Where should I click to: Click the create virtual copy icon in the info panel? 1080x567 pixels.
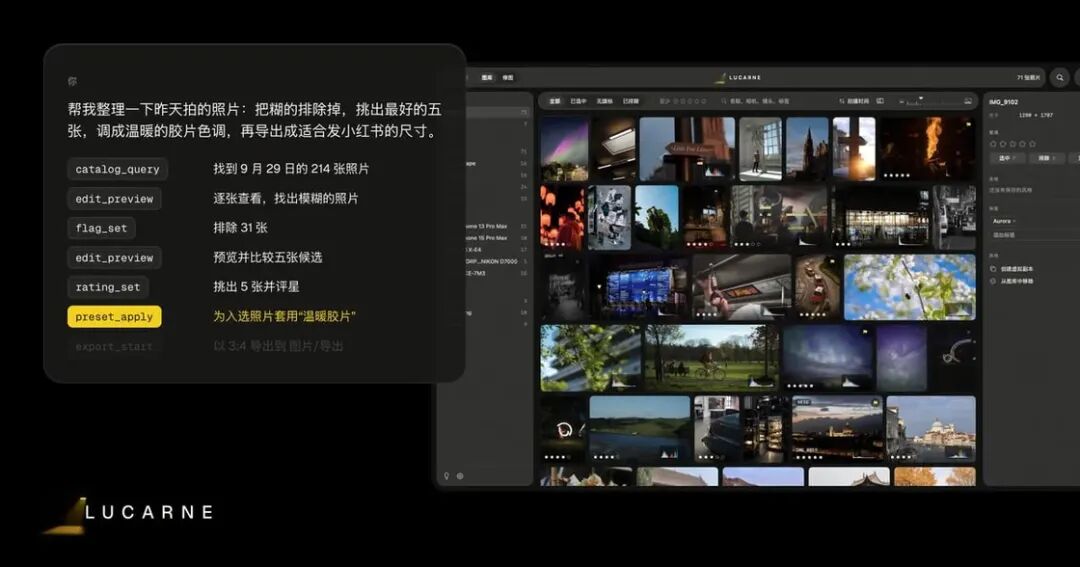[993, 269]
